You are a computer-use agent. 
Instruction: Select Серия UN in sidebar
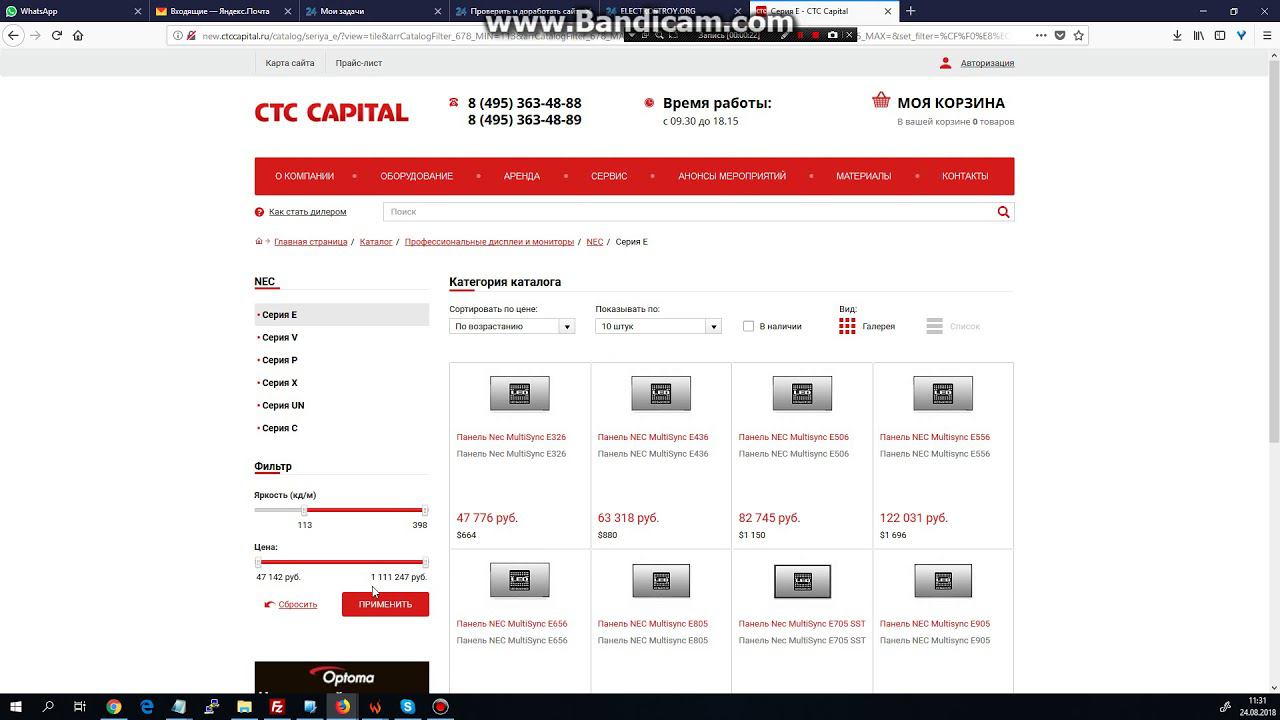[x=283, y=406]
